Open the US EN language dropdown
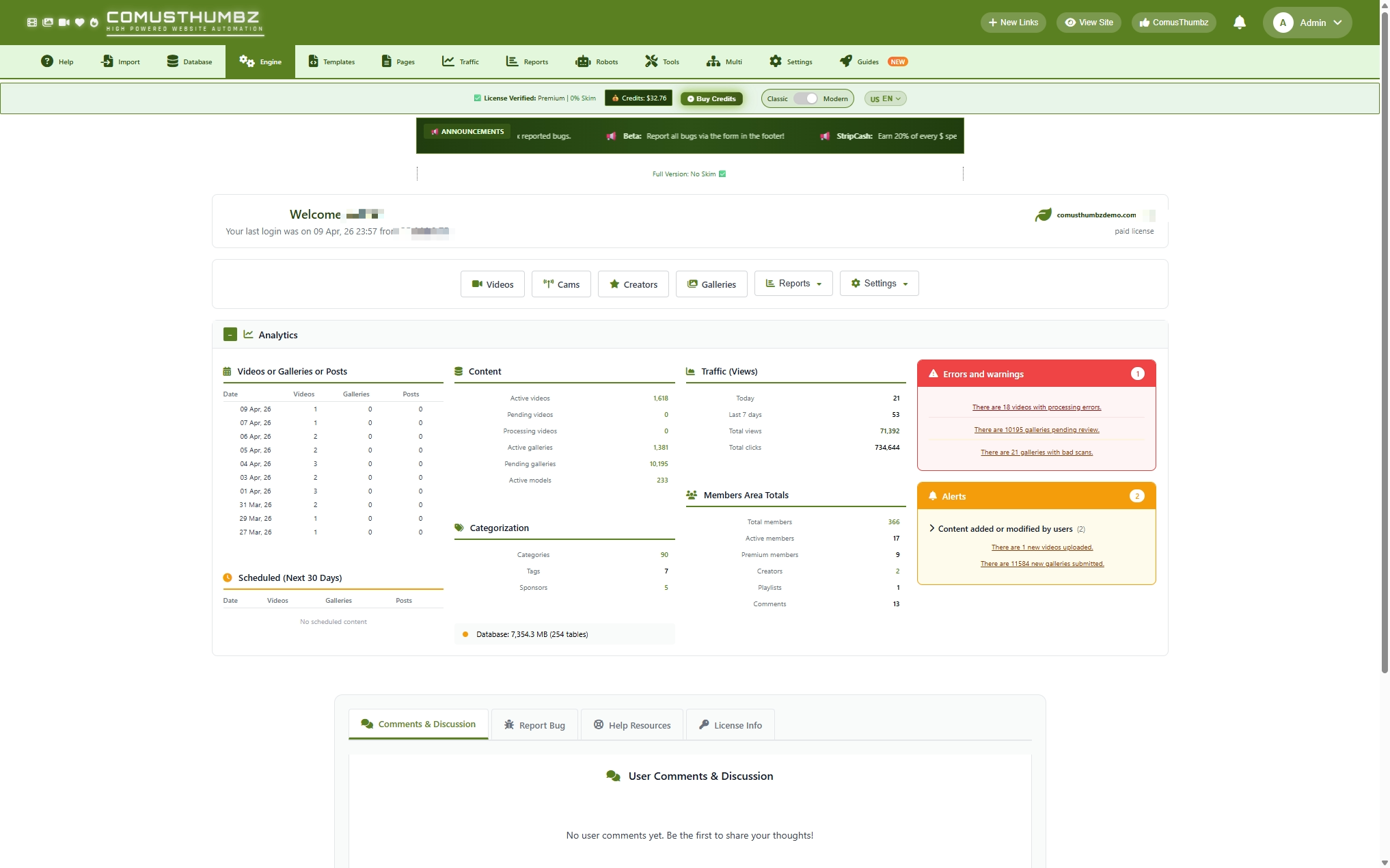This screenshot has height=868, width=1390. [x=885, y=98]
